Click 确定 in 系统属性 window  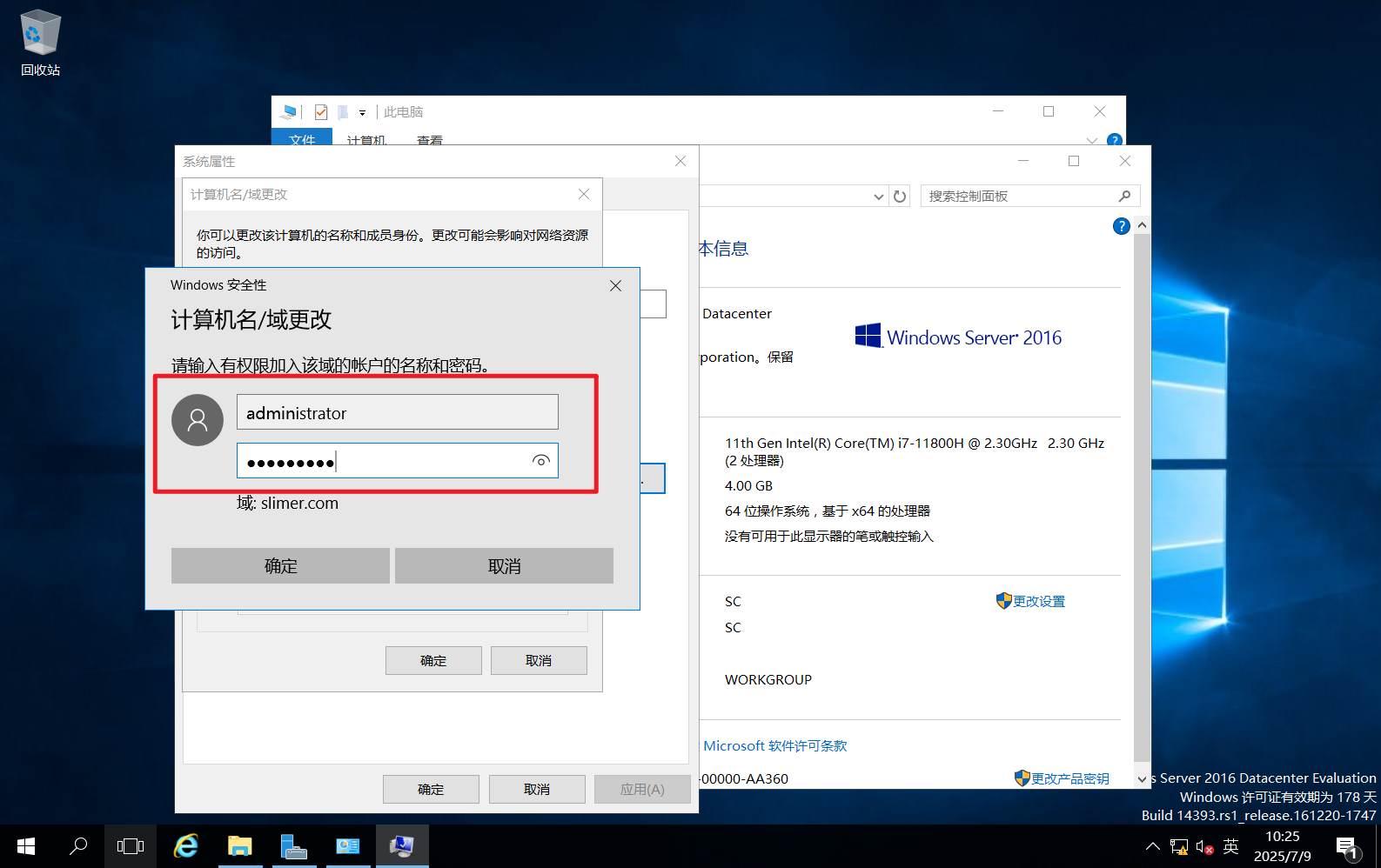point(431,789)
